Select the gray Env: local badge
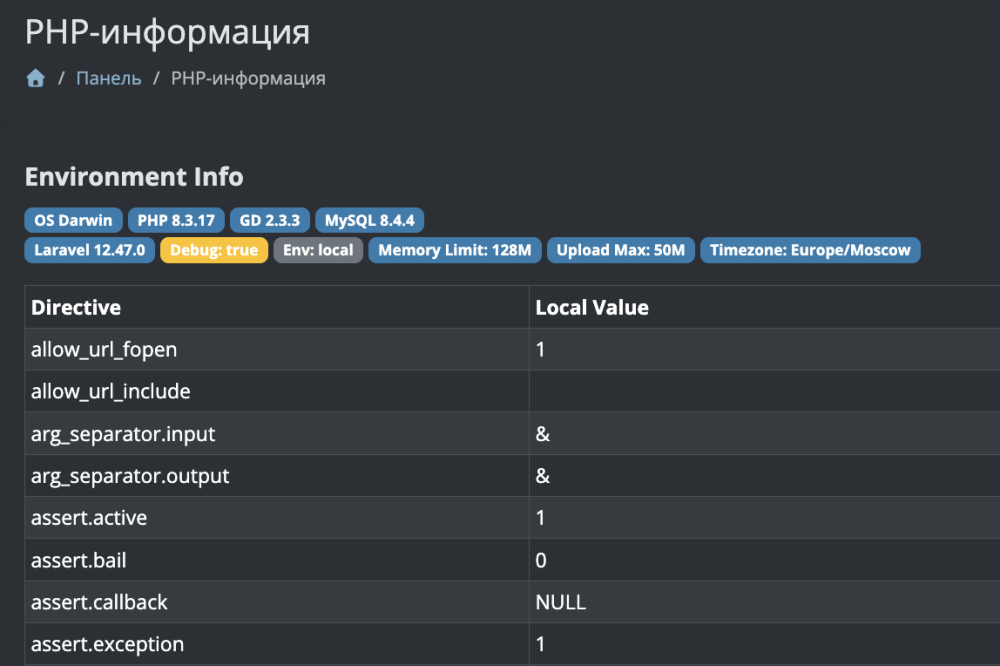This screenshot has width=1000, height=666. coord(318,250)
